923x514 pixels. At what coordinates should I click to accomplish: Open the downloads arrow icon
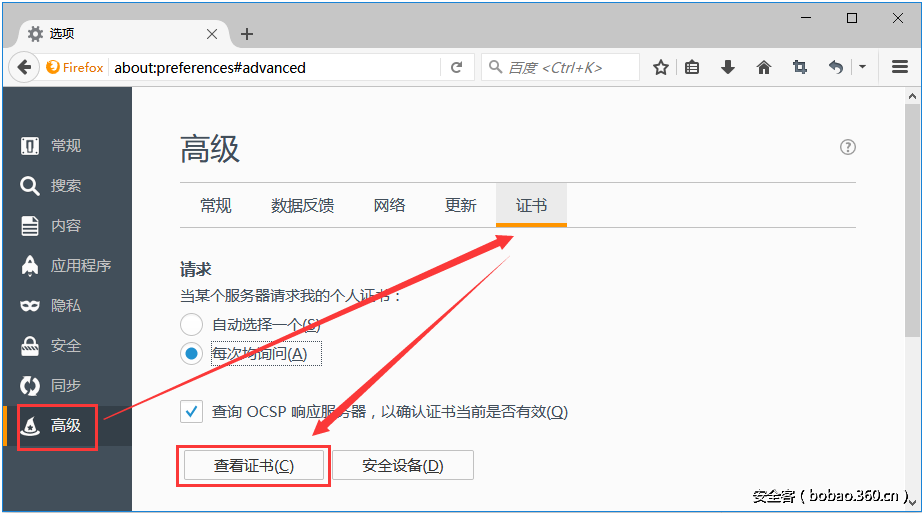pyautogui.click(x=728, y=67)
